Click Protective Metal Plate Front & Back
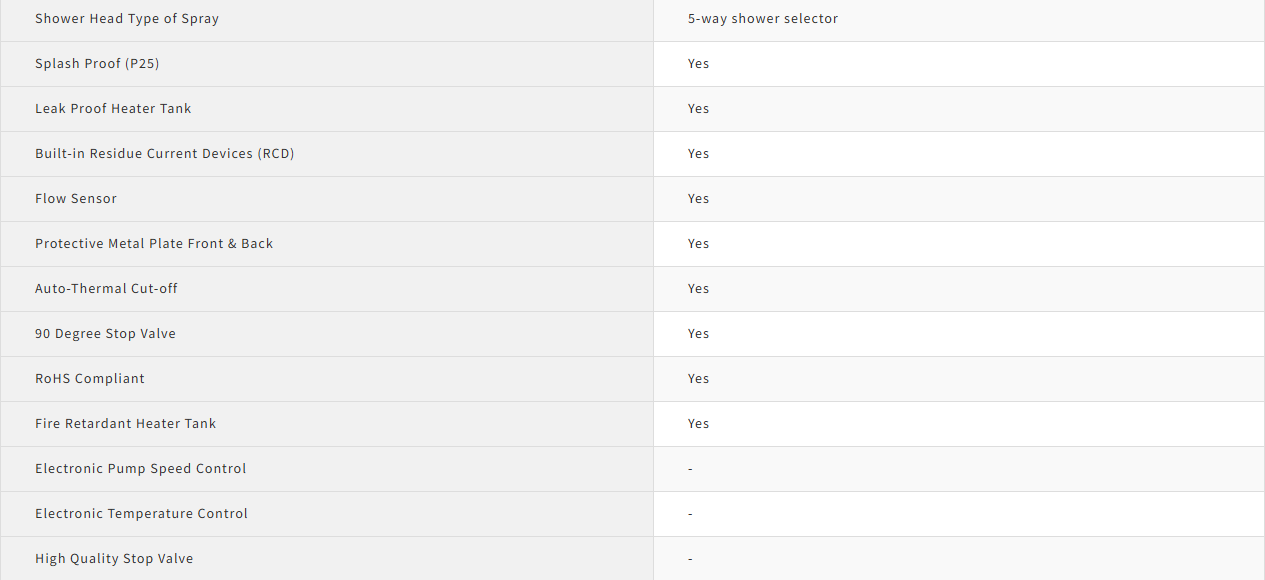This screenshot has height=580, width=1265. [154, 244]
